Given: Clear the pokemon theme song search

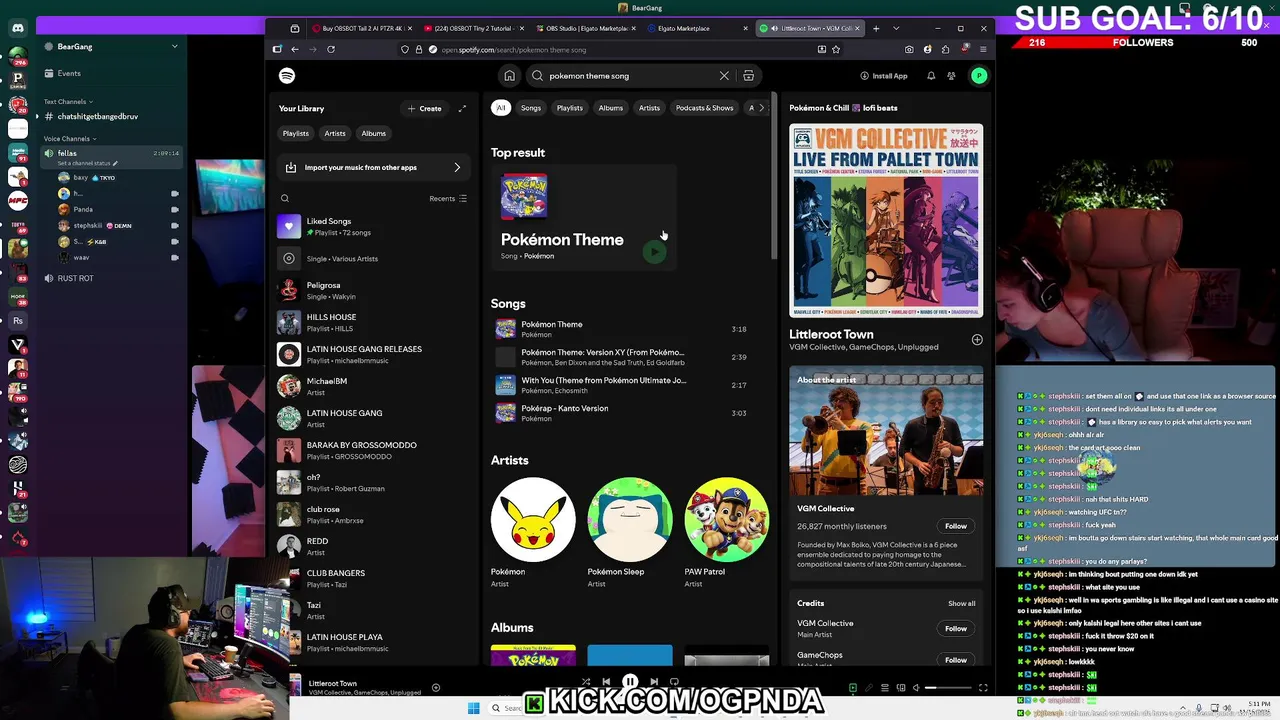Looking at the screenshot, I should pyautogui.click(x=724, y=76).
